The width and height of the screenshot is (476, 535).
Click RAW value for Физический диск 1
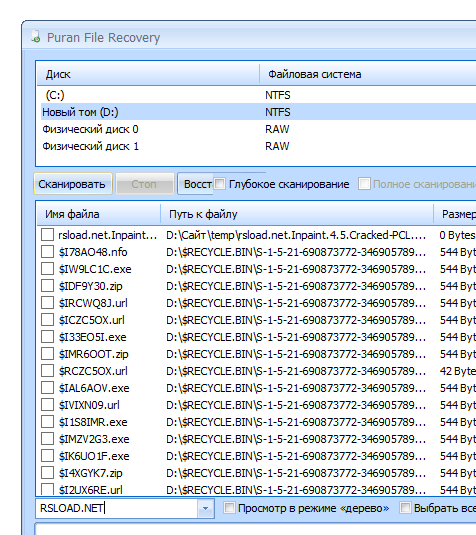(277, 146)
